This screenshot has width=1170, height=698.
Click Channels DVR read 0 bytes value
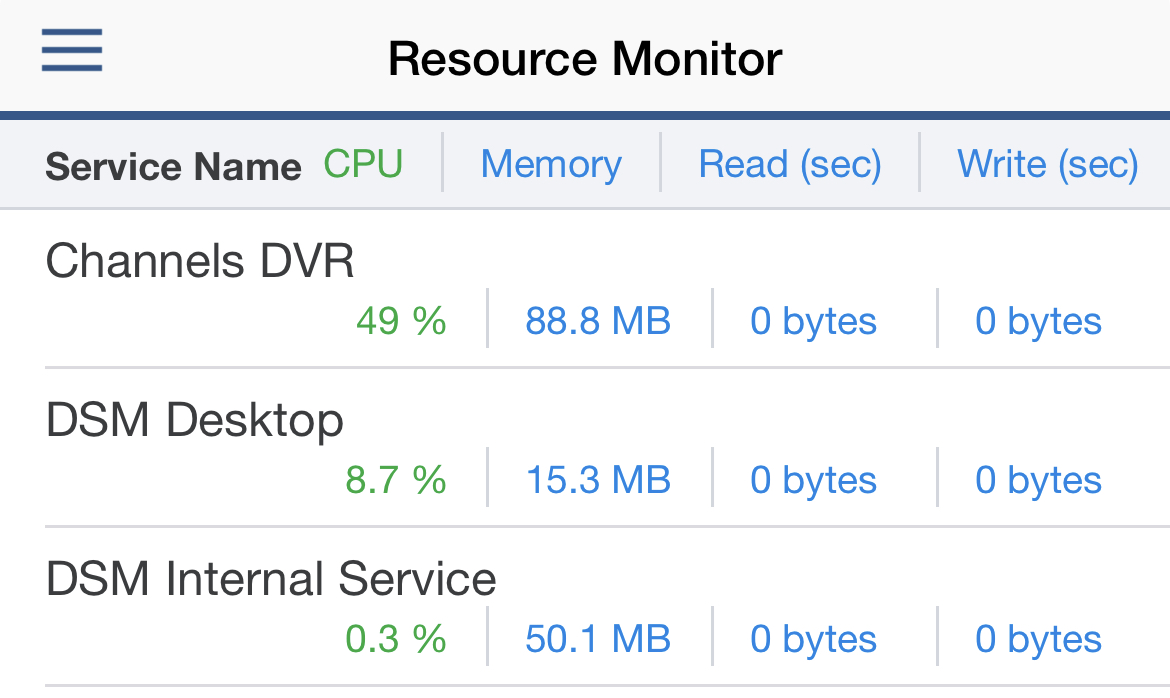pos(814,321)
